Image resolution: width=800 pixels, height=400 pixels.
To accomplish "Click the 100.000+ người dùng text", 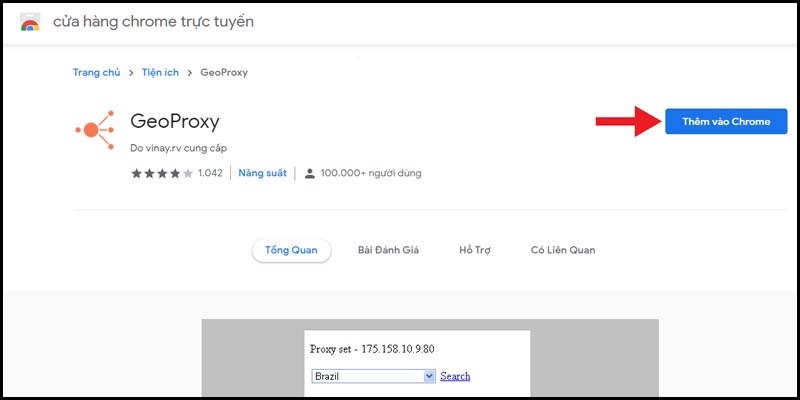I will [x=371, y=173].
